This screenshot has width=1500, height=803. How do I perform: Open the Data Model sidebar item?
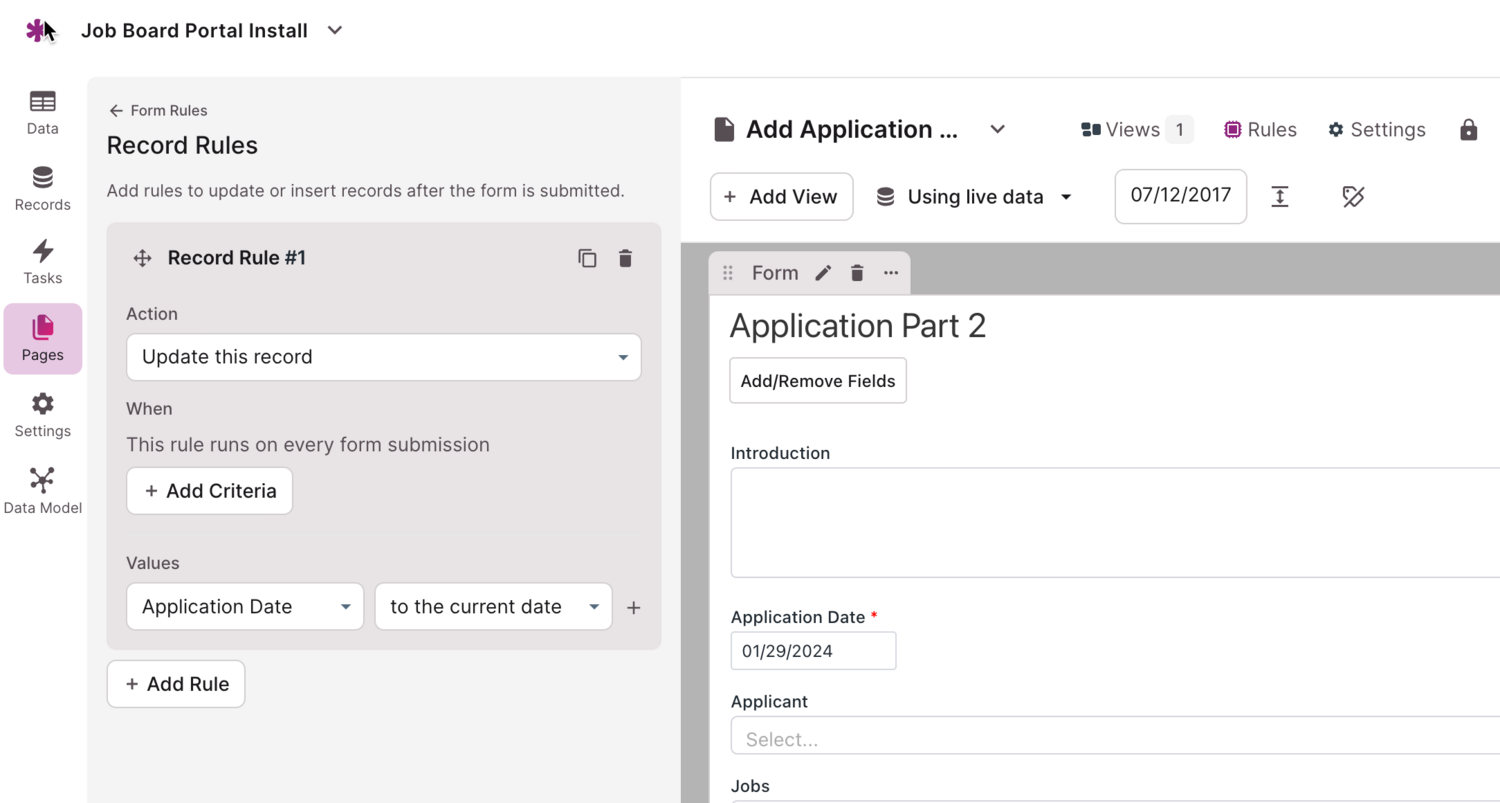pyautogui.click(x=42, y=491)
